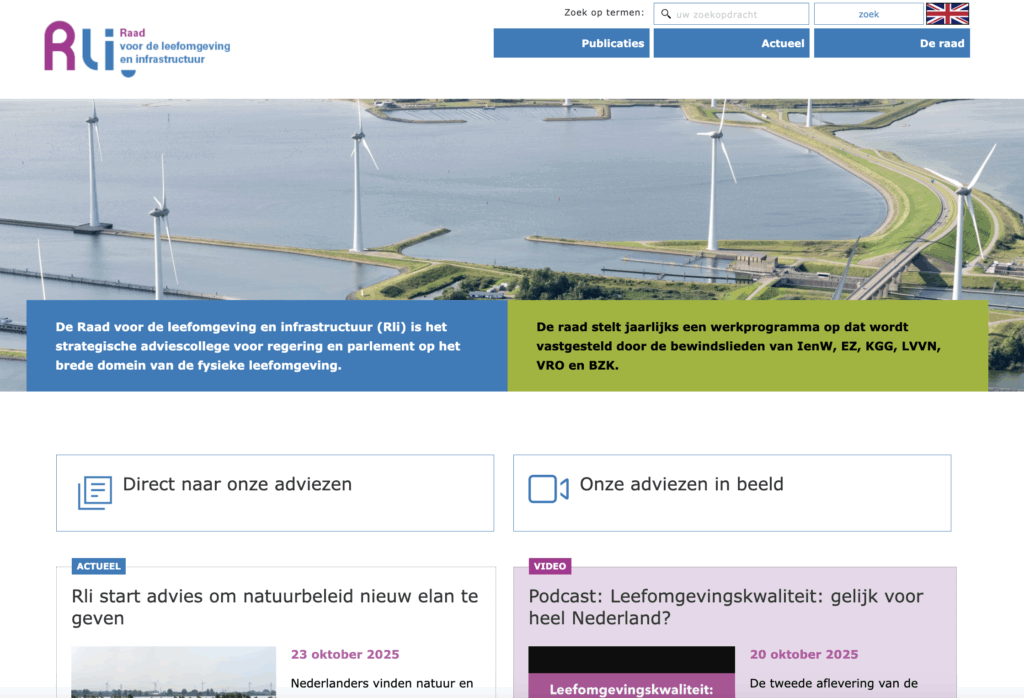Click the document stack icon beside 'Direct naar onze adviezen'
This screenshot has height=698, width=1024.
[x=93, y=489]
